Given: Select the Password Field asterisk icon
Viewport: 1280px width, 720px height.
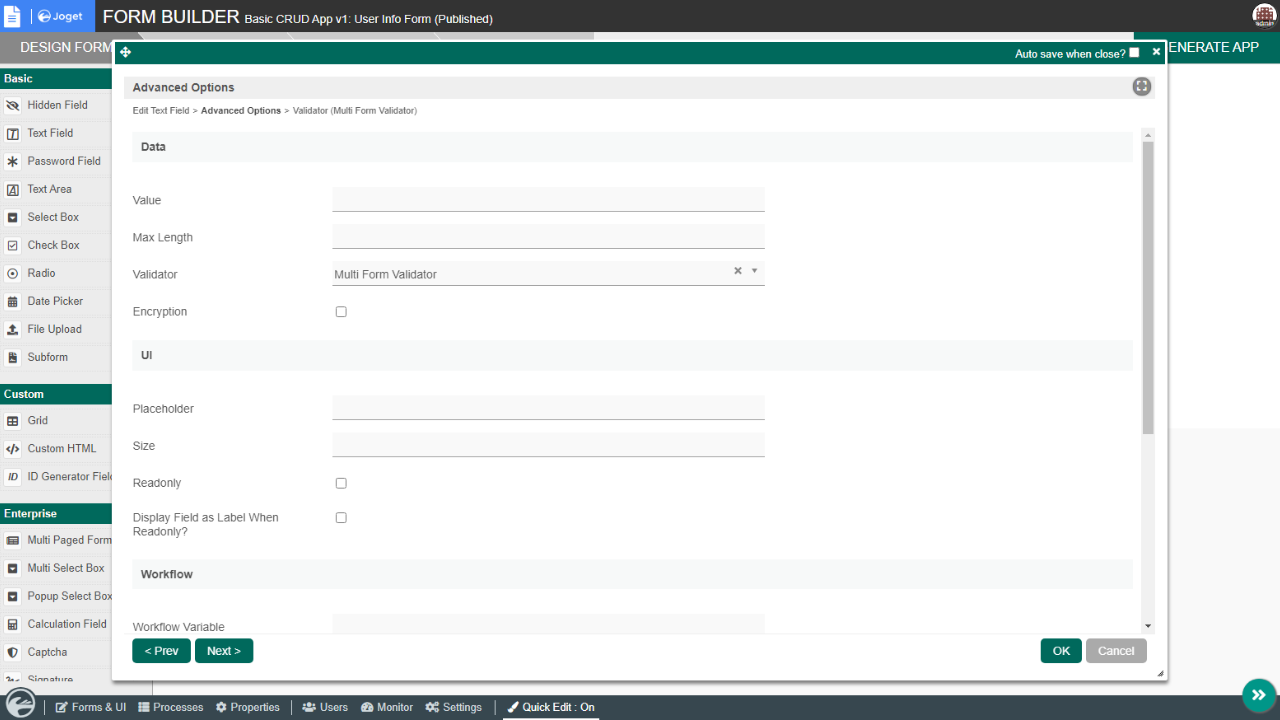Looking at the screenshot, I should tap(13, 161).
